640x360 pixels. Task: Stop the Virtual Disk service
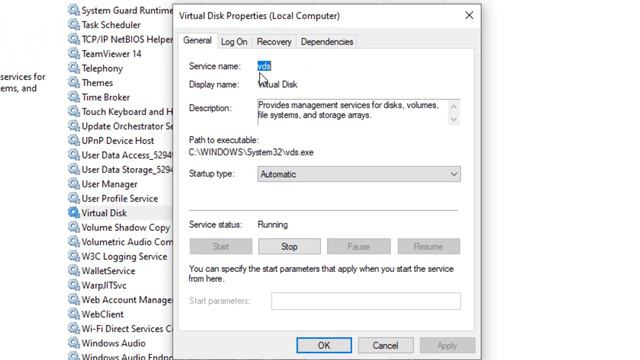[289, 247]
